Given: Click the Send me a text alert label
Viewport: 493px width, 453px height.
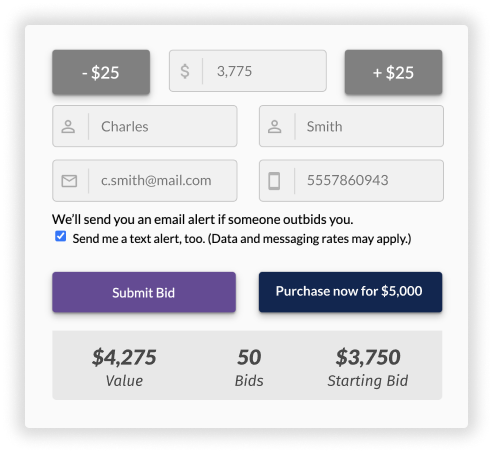Looking at the screenshot, I should (242, 239).
